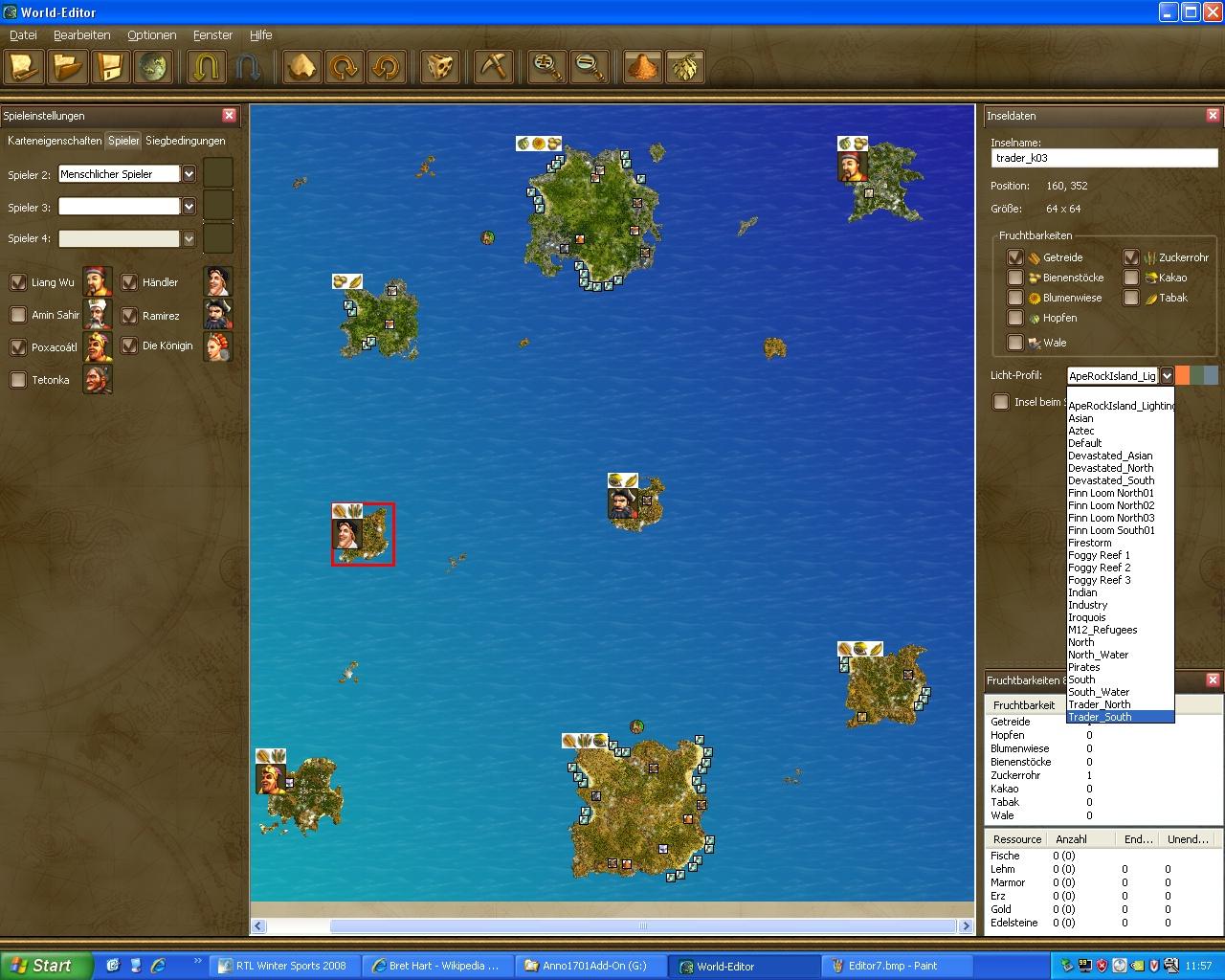Save the map using the floppy disk icon

click(x=110, y=67)
